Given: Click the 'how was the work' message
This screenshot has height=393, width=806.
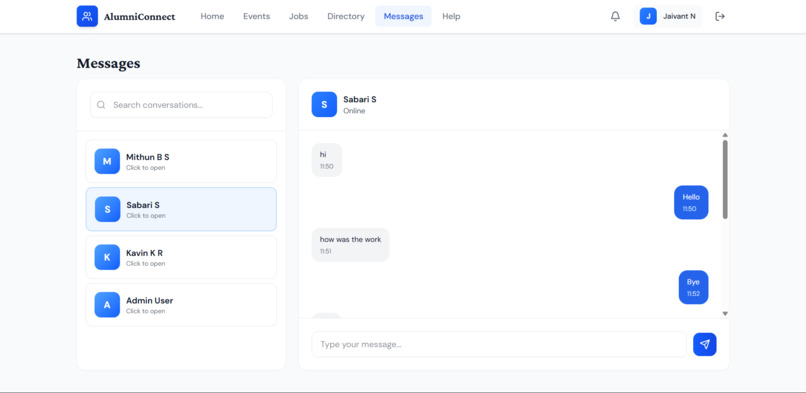Looking at the screenshot, I should (x=351, y=245).
